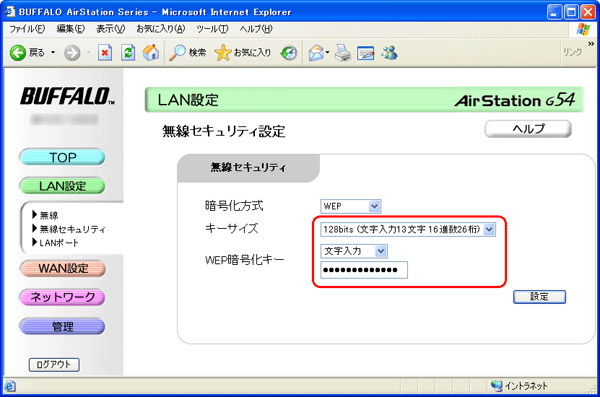Click the WEP暗号化キー password field
This screenshot has height=397, width=600.
coord(364,270)
